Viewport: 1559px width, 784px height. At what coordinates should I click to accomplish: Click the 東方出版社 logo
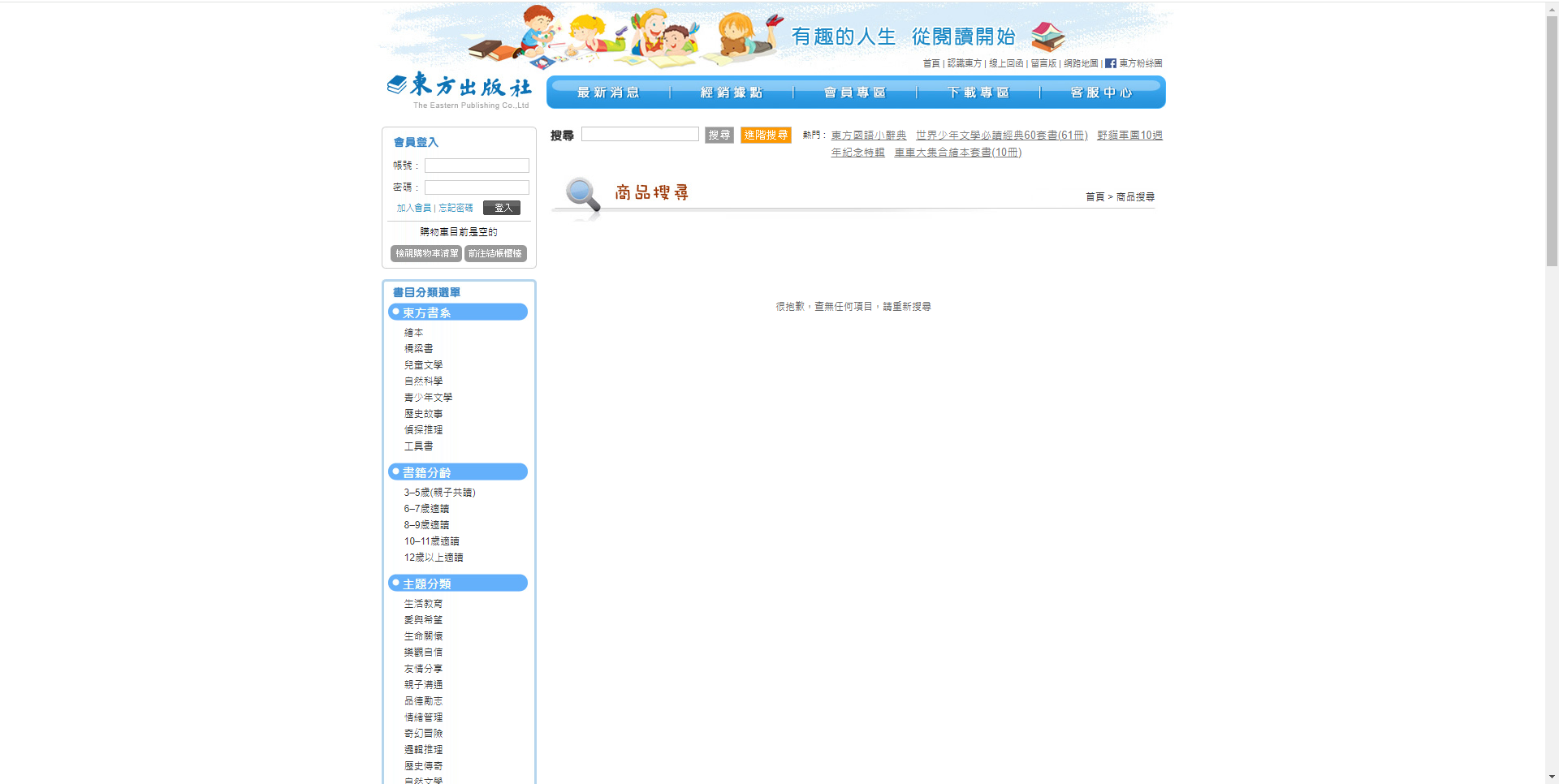tap(459, 90)
